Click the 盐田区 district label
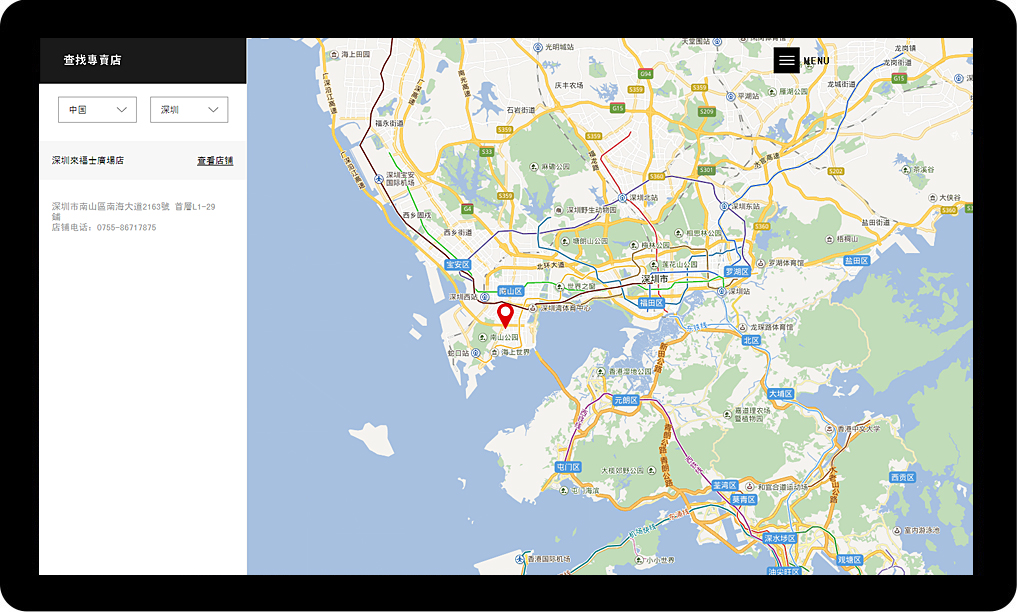Viewport: 1017px width, 612px height. 857,261
